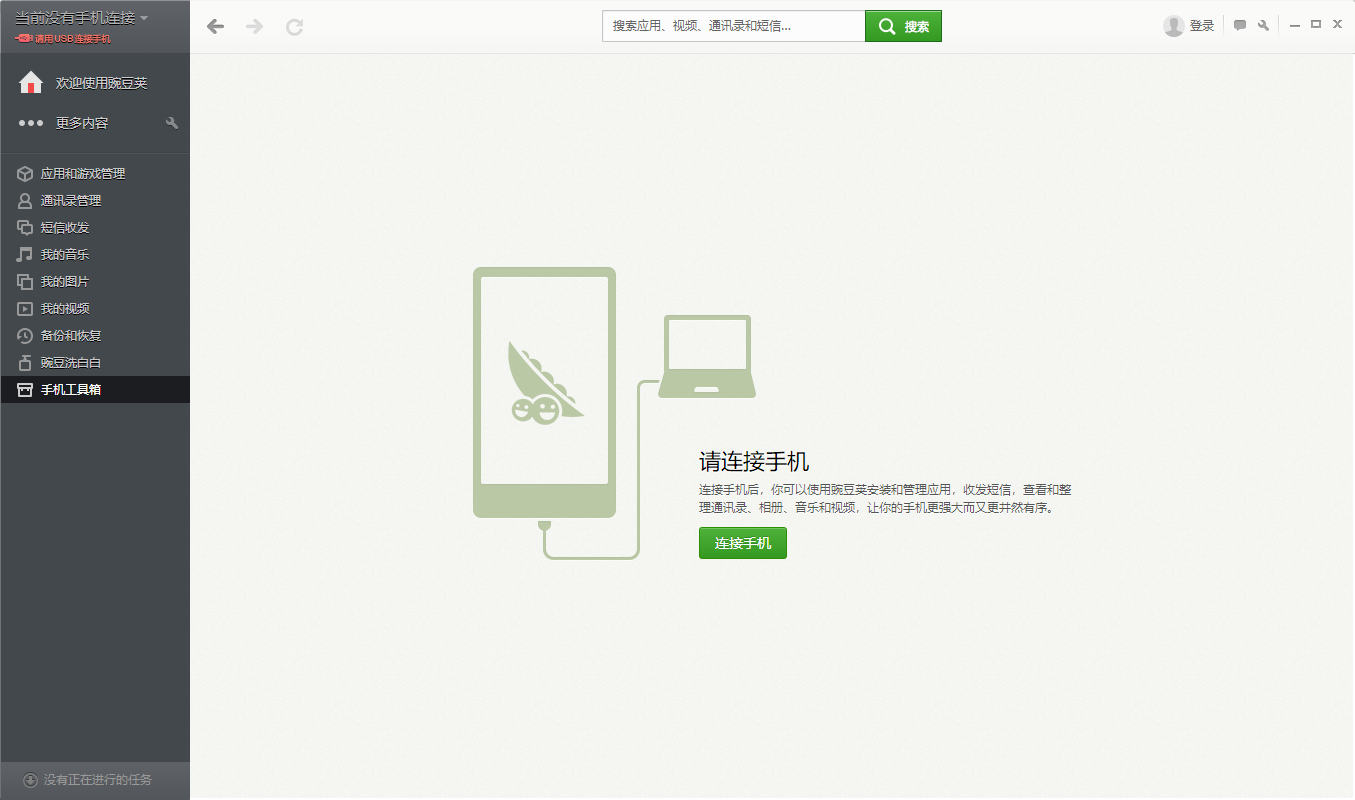Viewport: 1355px width, 800px height.
Task: Click the magnifier search button
Action: click(x=903, y=26)
